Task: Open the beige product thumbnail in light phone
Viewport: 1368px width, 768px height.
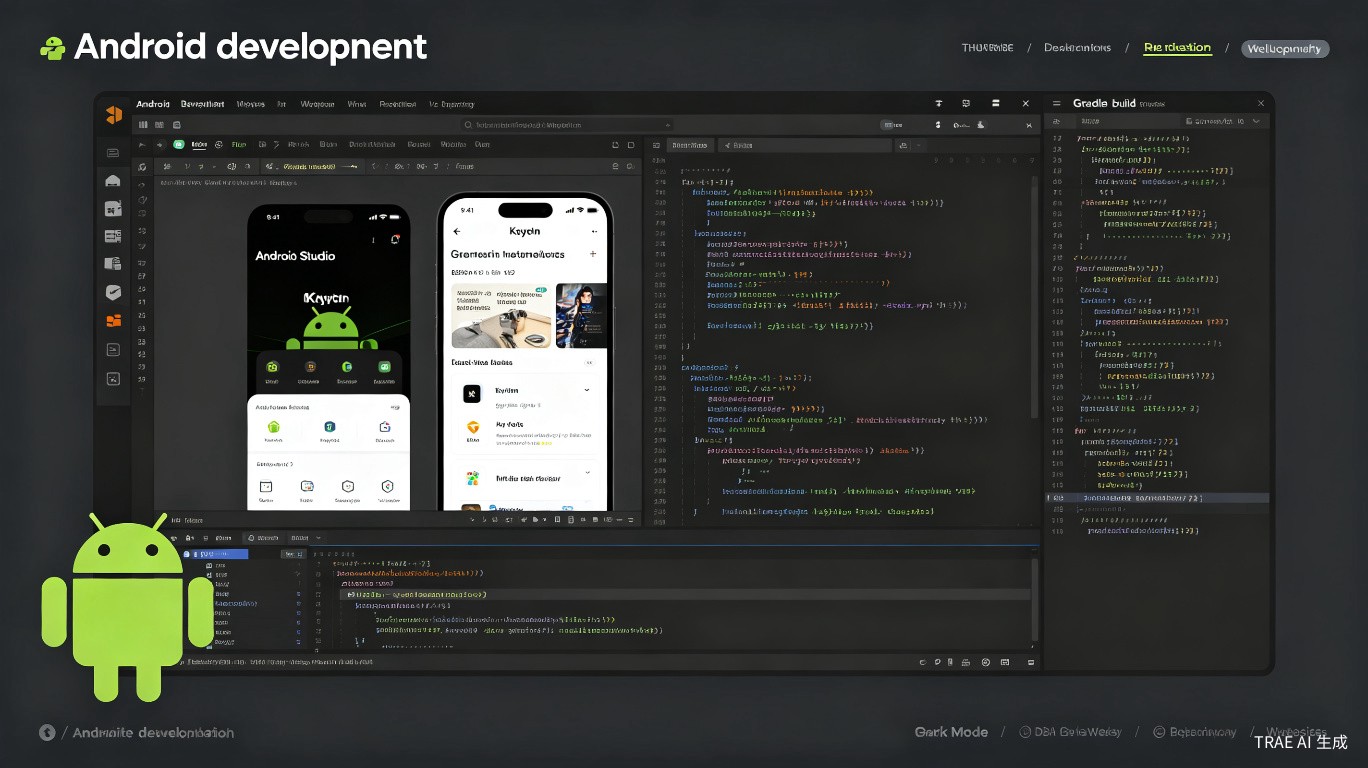Action: coord(501,315)
